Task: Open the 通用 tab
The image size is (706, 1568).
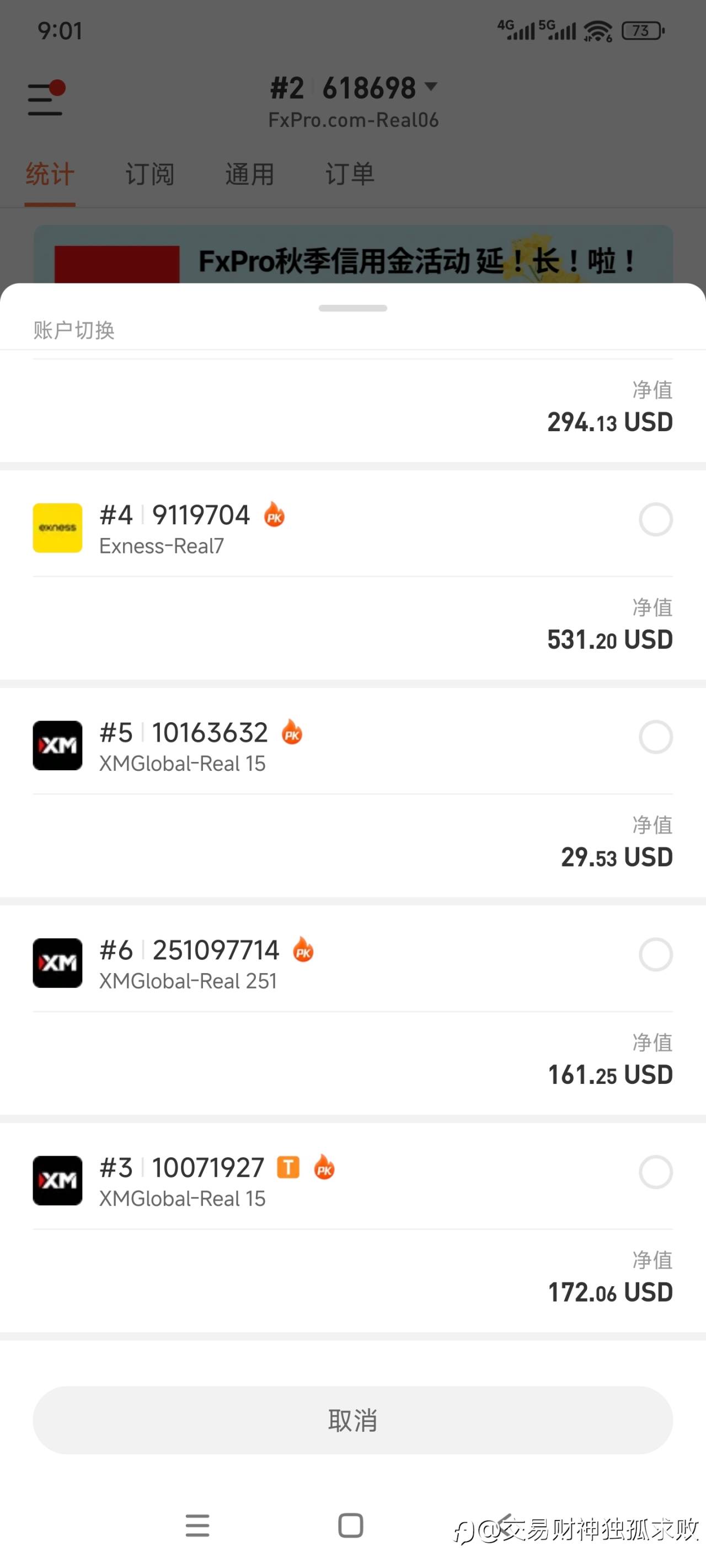Action: pyautogui.click(x=250, y=174)
